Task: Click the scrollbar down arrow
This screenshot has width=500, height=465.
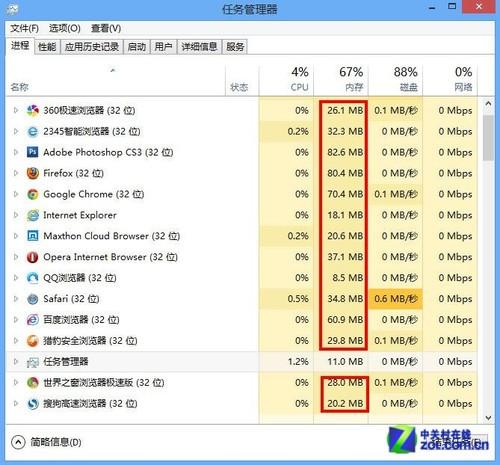Action: [x=488, y=418]
